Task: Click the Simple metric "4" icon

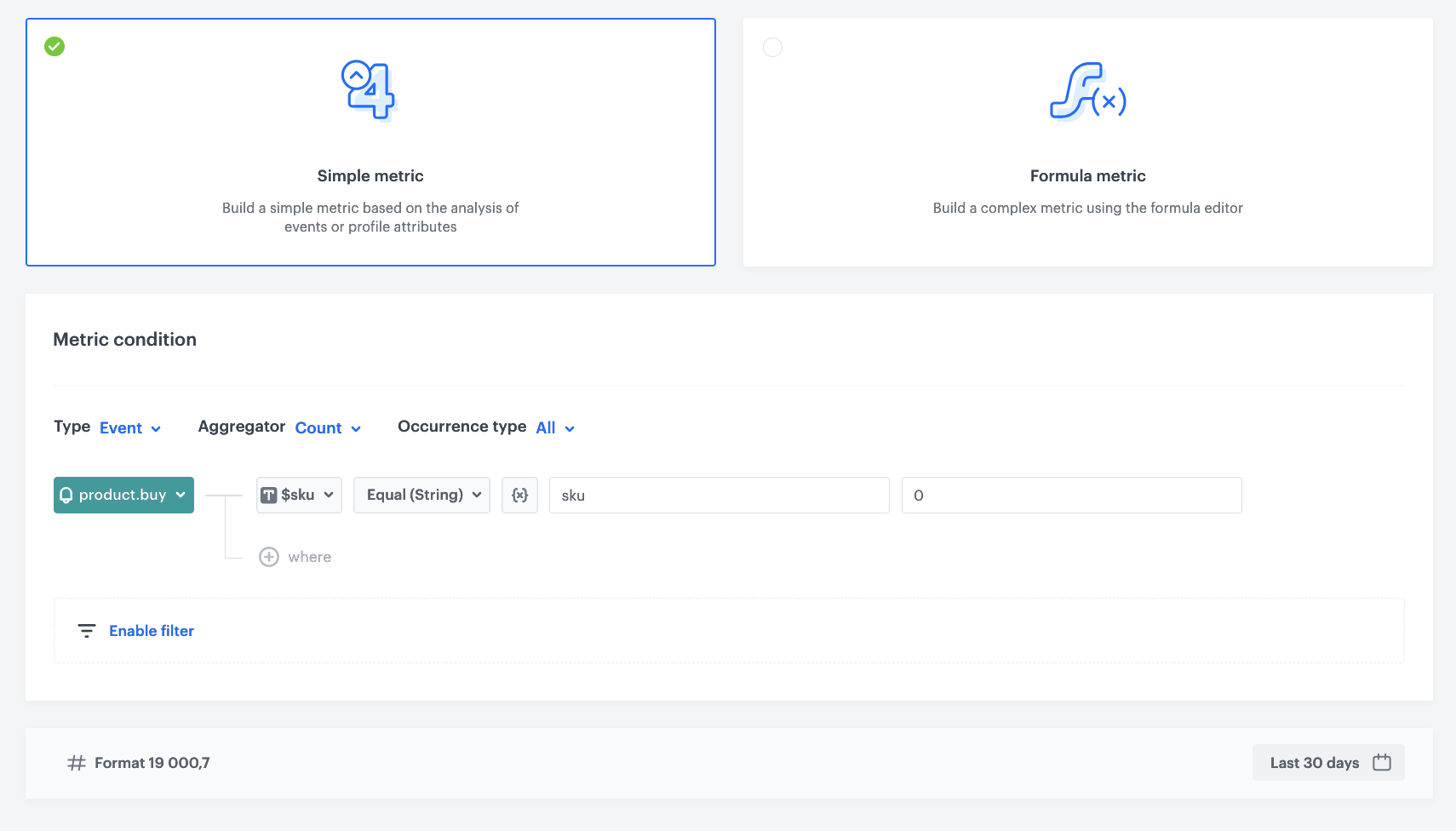Action: (369, 89)
